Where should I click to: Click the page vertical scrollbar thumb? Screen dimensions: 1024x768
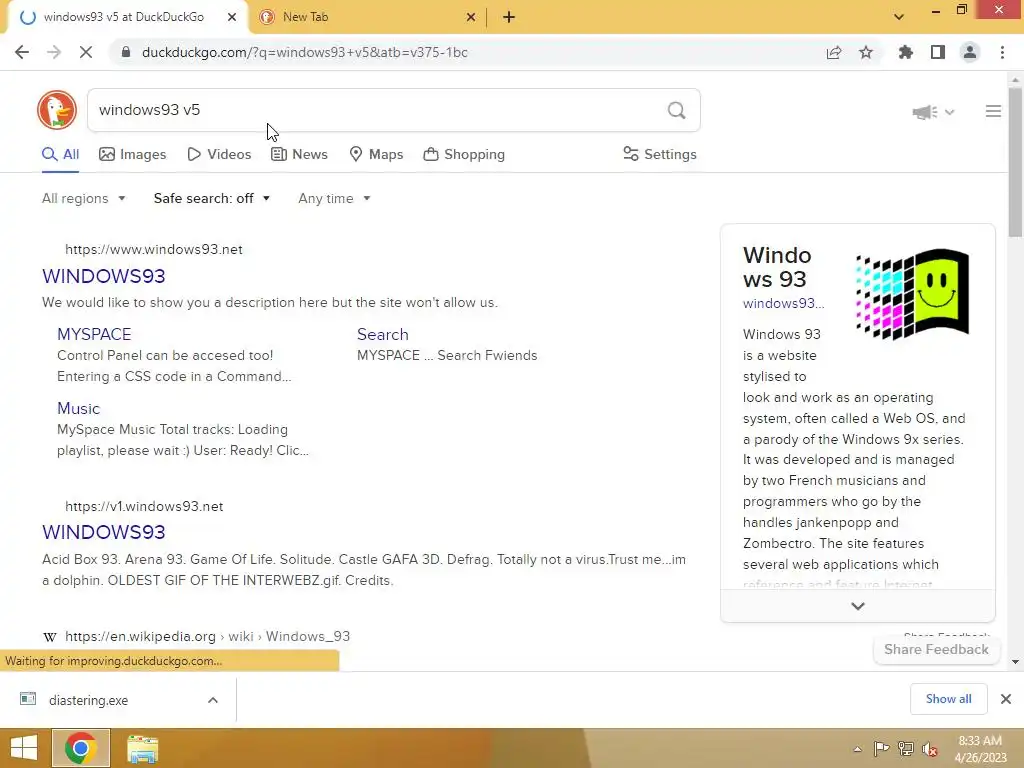(x=1016, y=162)
